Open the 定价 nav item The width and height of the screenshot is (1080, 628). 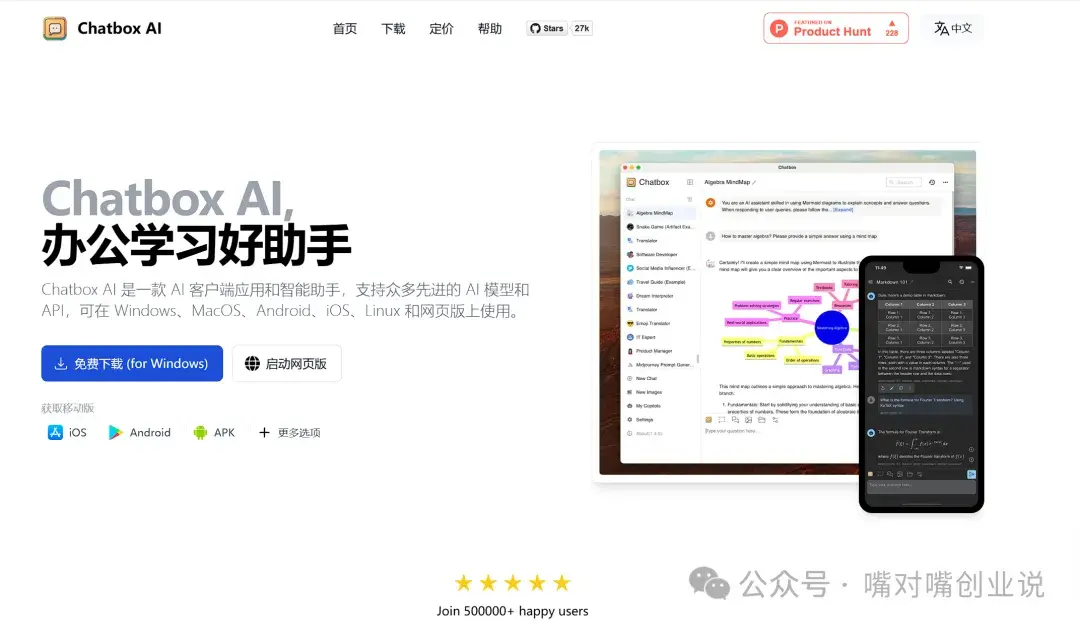[x=442, y=28]
